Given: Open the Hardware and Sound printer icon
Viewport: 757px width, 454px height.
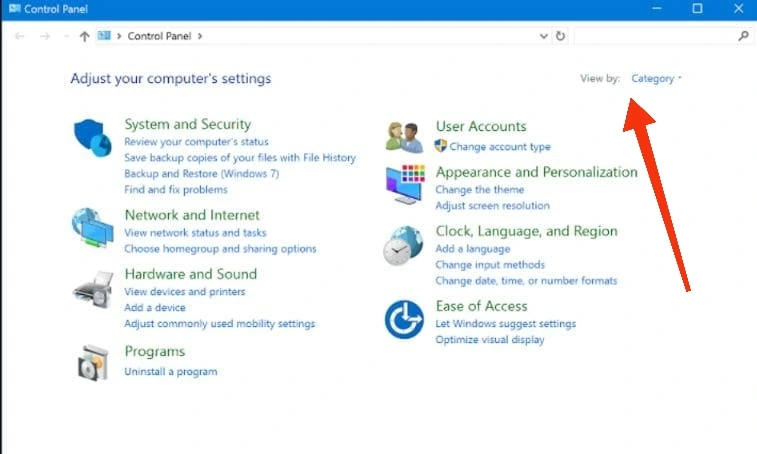Looking at the screenshot, I should 93,289.
